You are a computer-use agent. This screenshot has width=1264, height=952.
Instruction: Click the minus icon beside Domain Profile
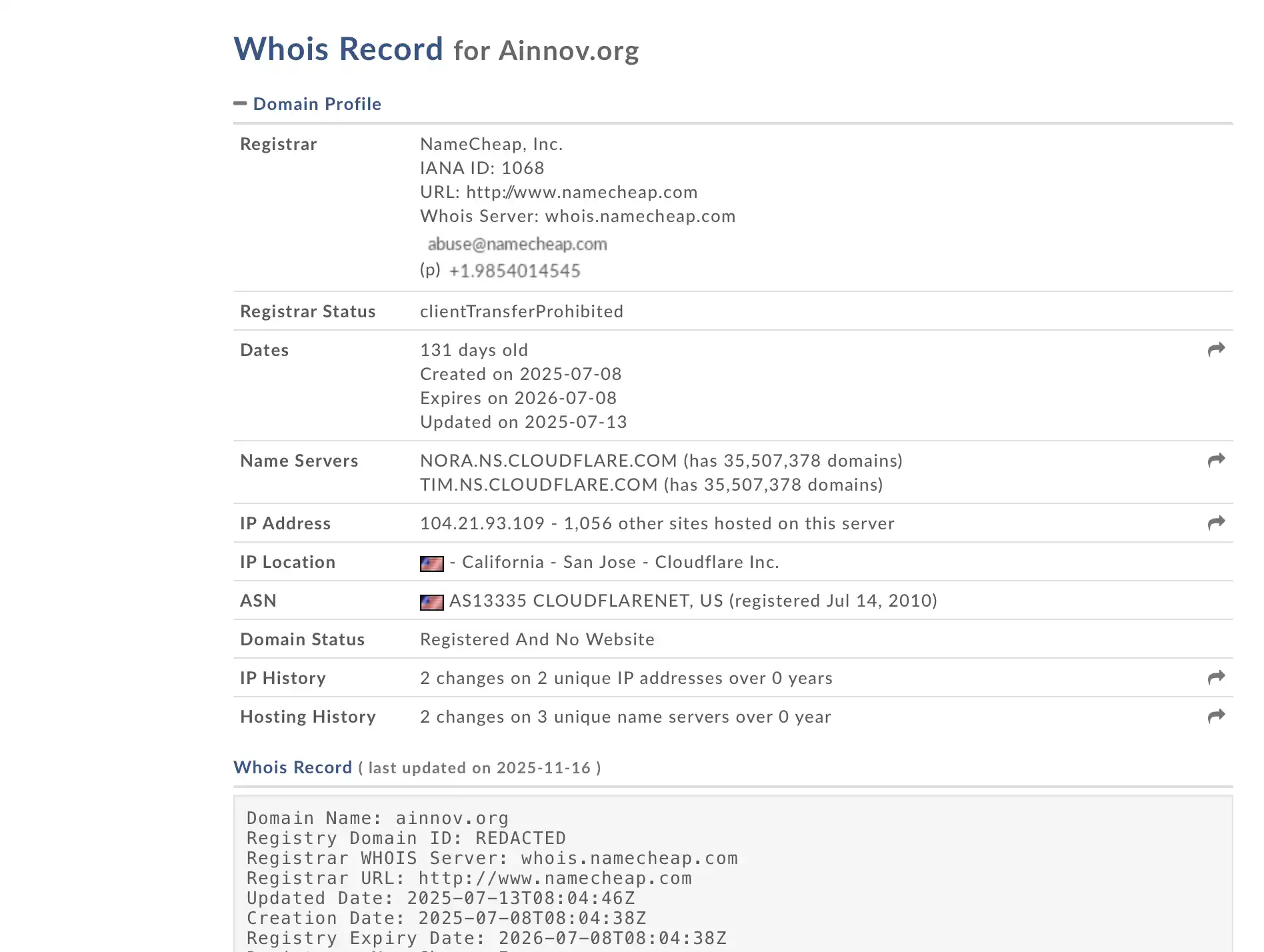[240, 103]
